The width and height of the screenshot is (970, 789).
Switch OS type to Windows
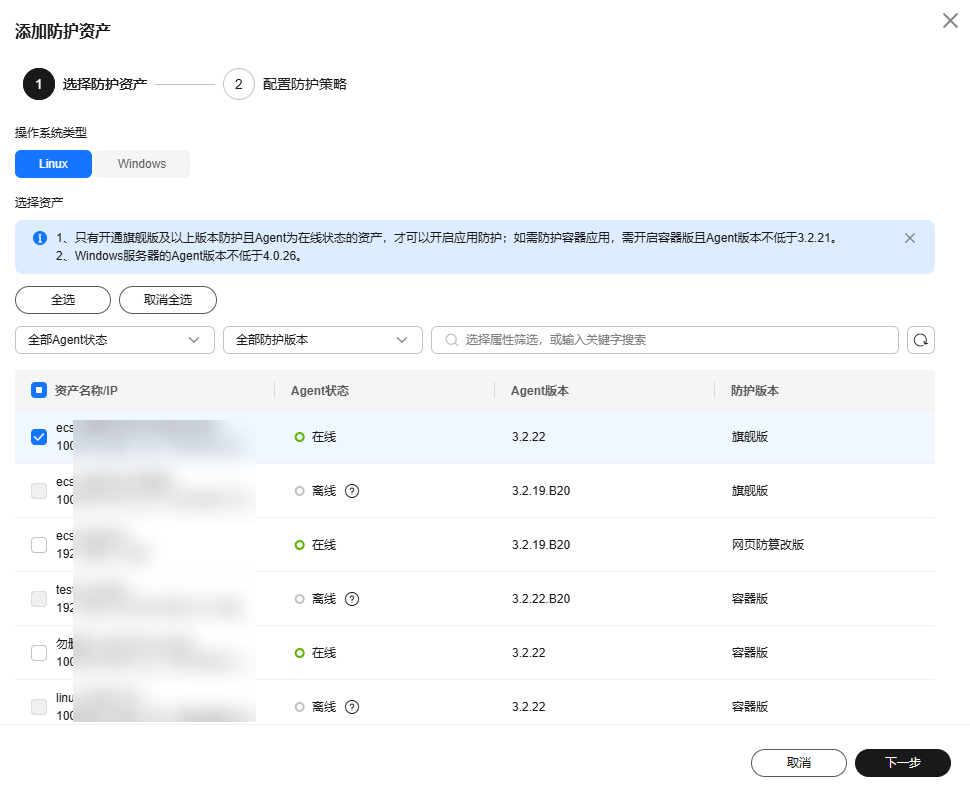click(142, 164)
